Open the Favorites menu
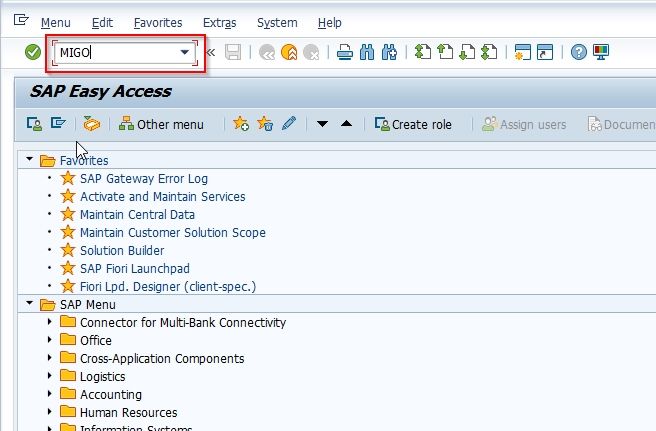This screenshot has width=656, height=431. (158, 23)
